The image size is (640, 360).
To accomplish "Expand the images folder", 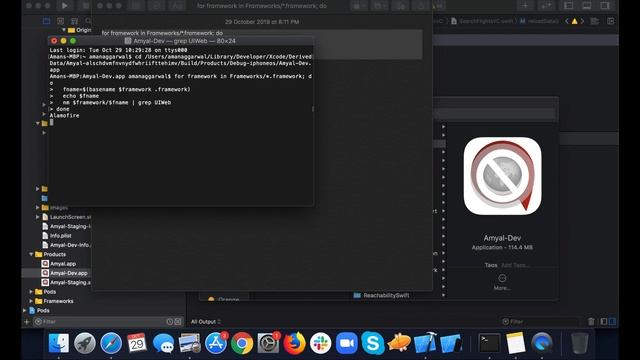I will click(38, 208).
